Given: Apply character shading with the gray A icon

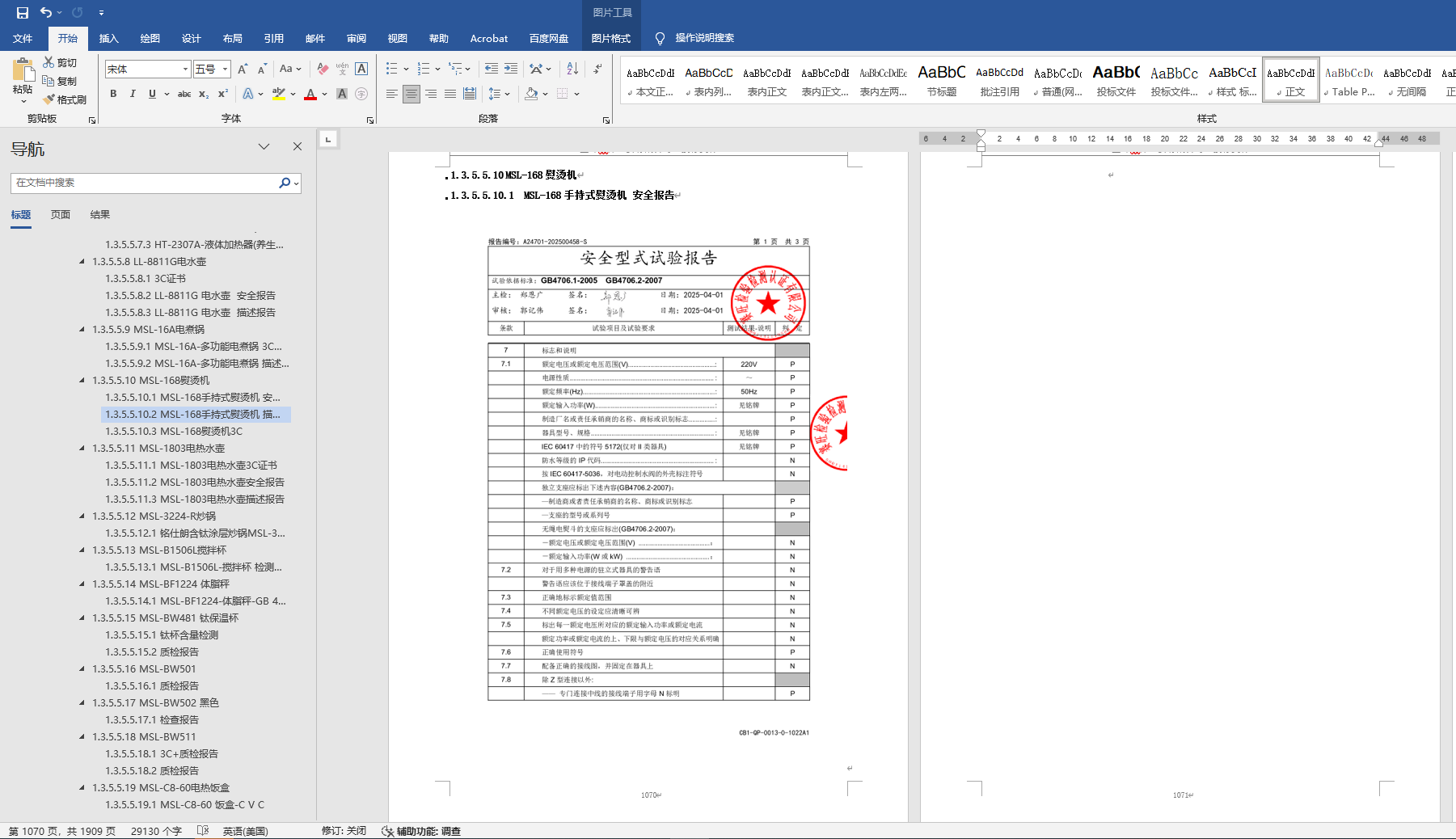Looking at the screenshot, I should pyautogui.click(x=342, y=94).
